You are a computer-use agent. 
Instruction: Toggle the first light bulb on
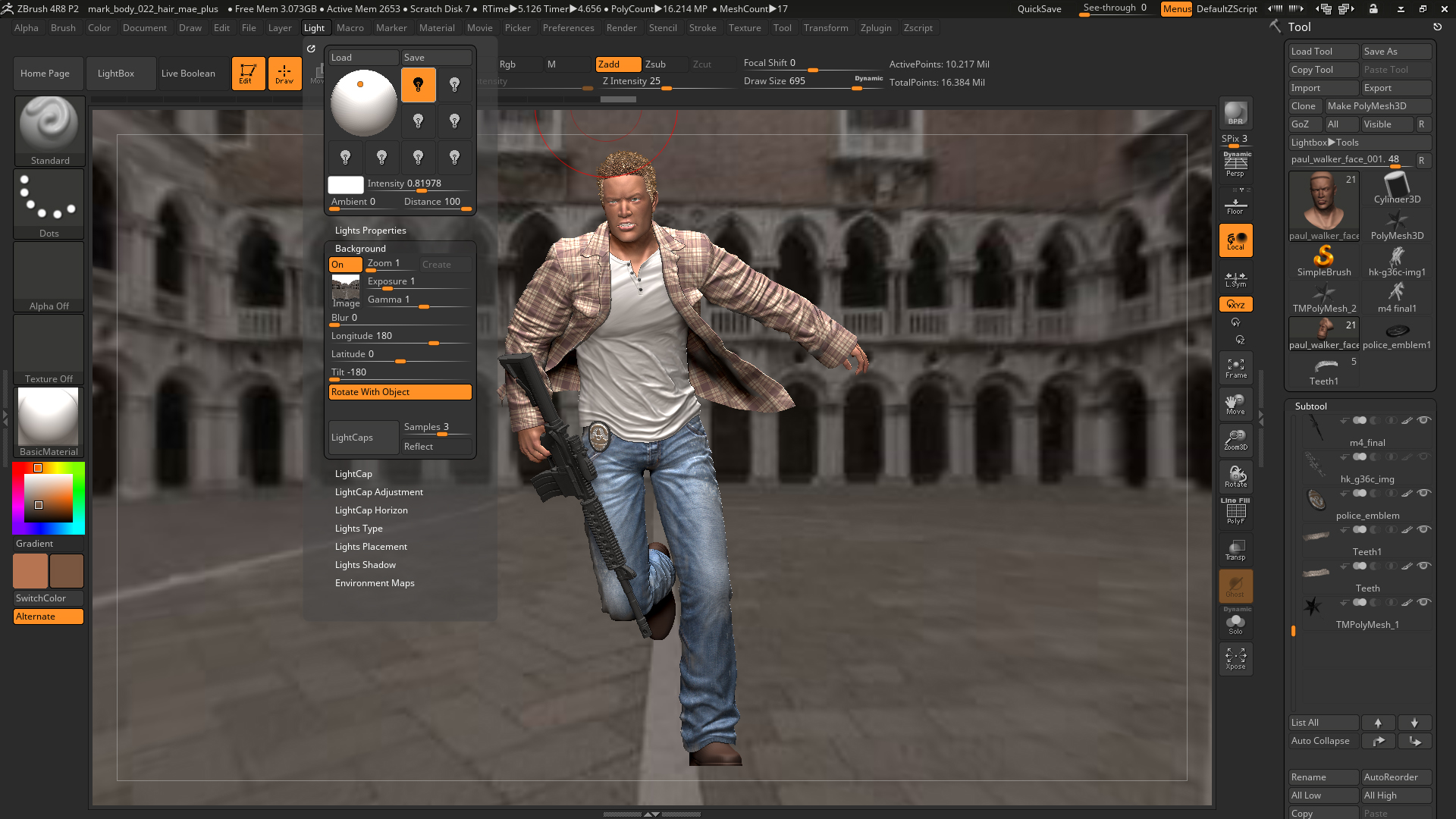418,85
